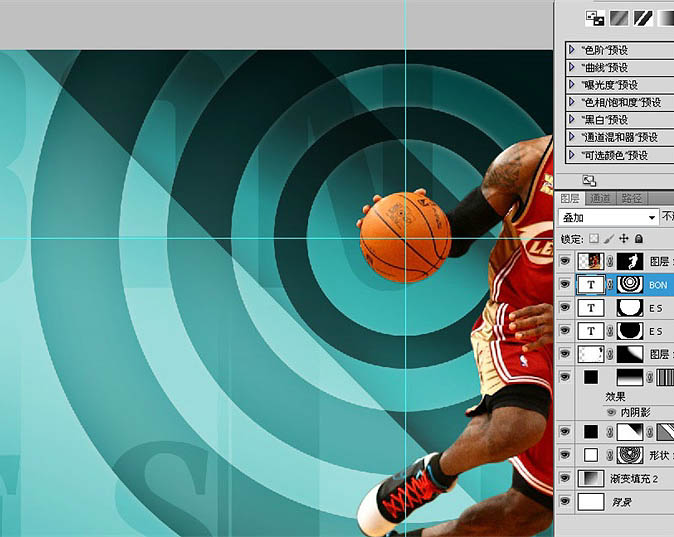Click T thumbnail of ES black-circle mask layer
Screen dimensions: 674x537
click(x=591, y=331)
